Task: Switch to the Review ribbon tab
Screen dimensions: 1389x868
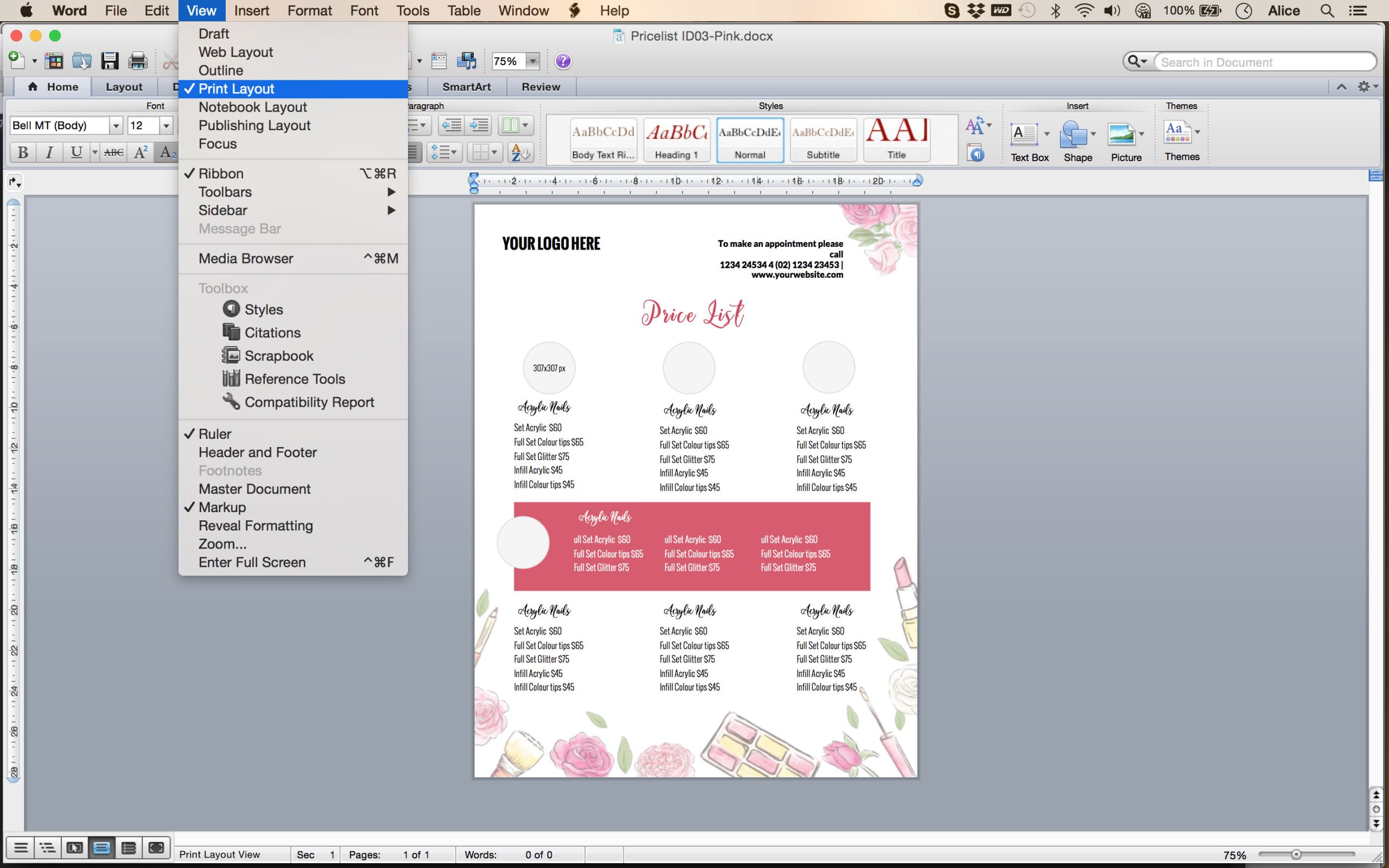Action: tap(540, 87)
